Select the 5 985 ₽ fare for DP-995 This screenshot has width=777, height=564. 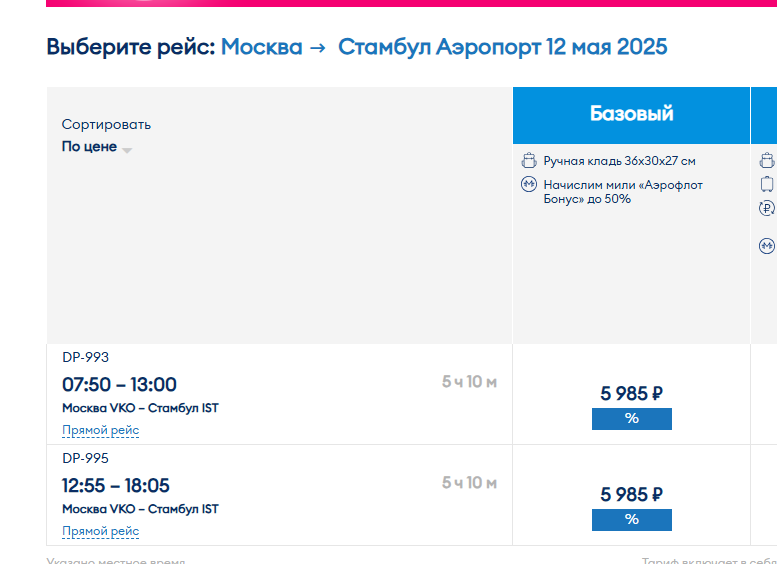[x=631, y=495]
